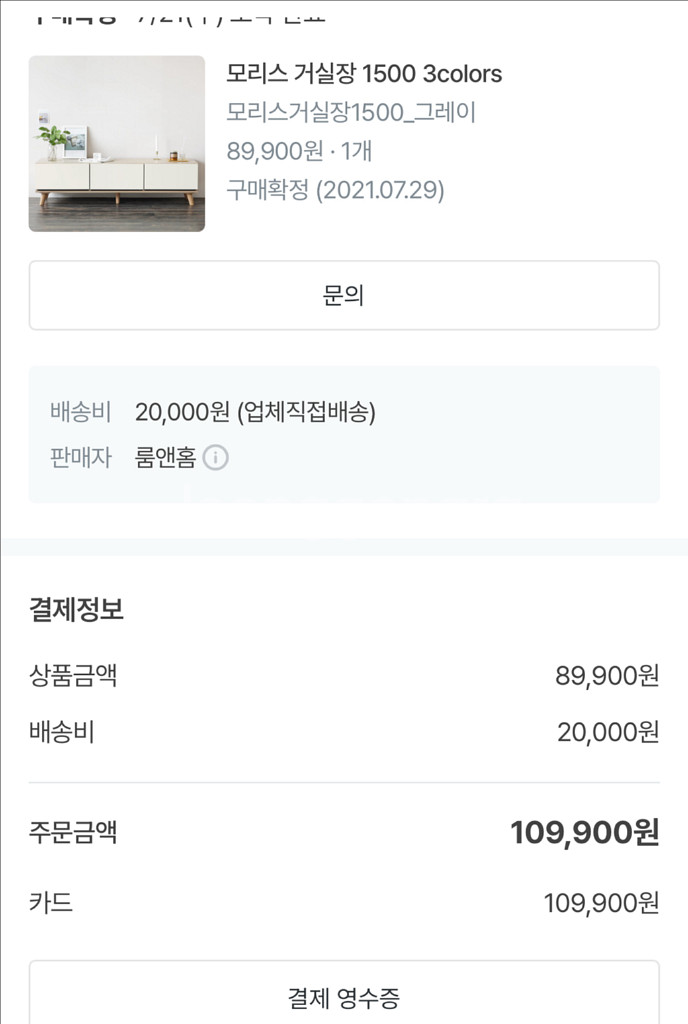Click the bold 109,900원 order total
This screenshot has width=688, height=1024.
pos(584,832)
